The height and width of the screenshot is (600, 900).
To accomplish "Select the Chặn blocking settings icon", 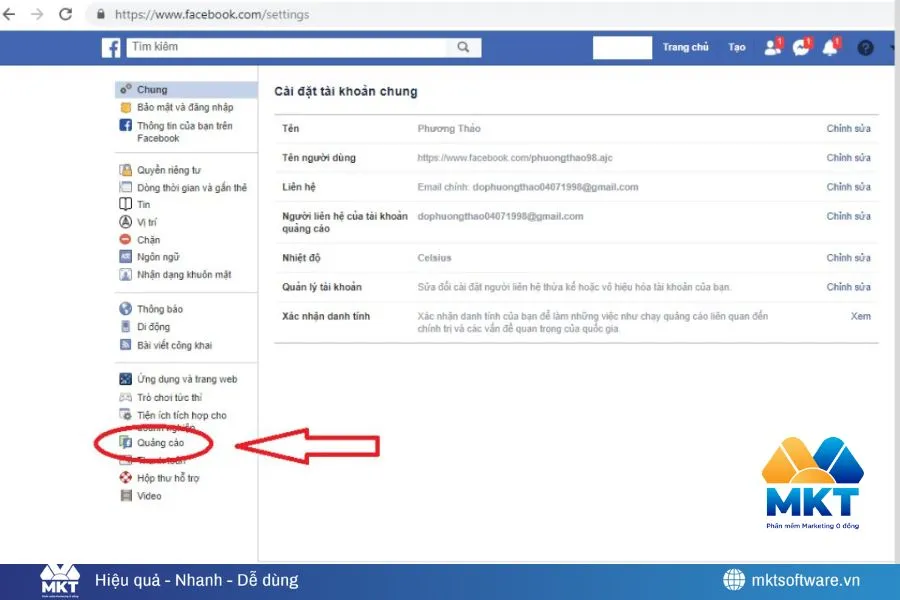I will (x=125, y=239).
